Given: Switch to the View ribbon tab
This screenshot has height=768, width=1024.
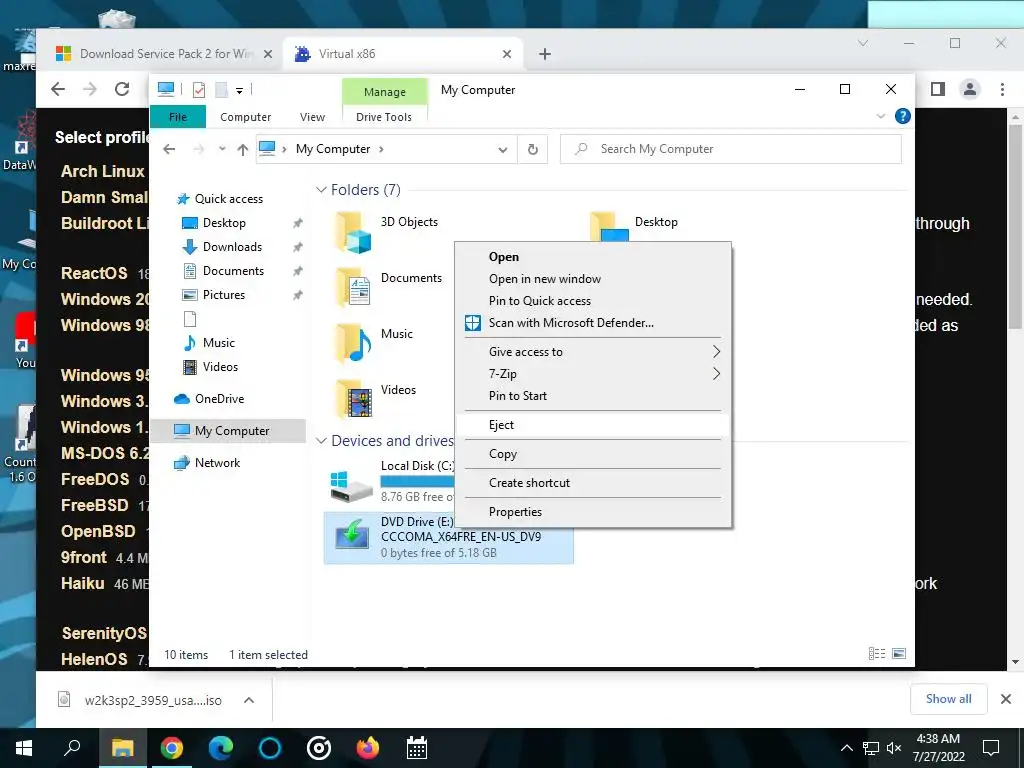Looking at the screenshot, I should [x=312, y=117].
